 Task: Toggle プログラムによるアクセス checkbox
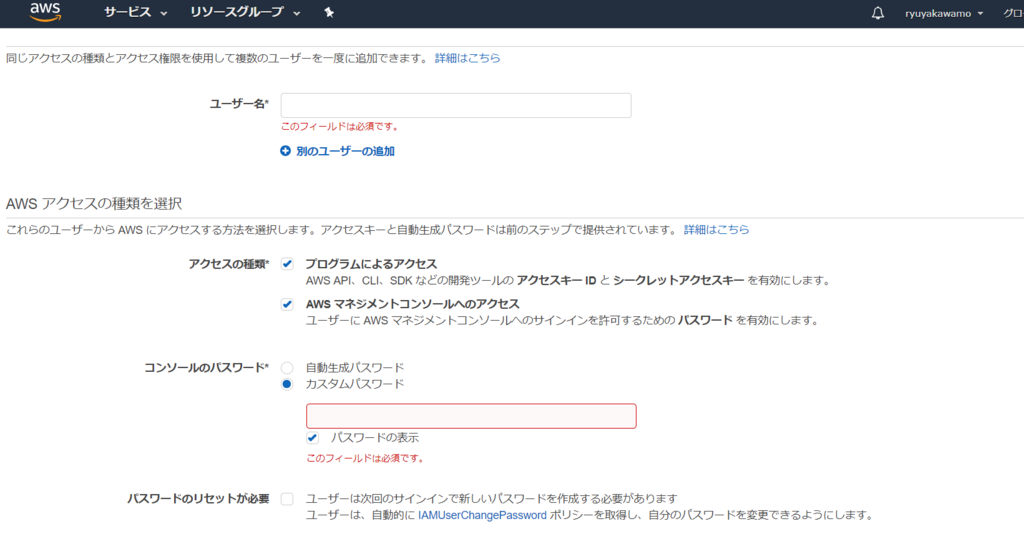click(x=287, y=264)
